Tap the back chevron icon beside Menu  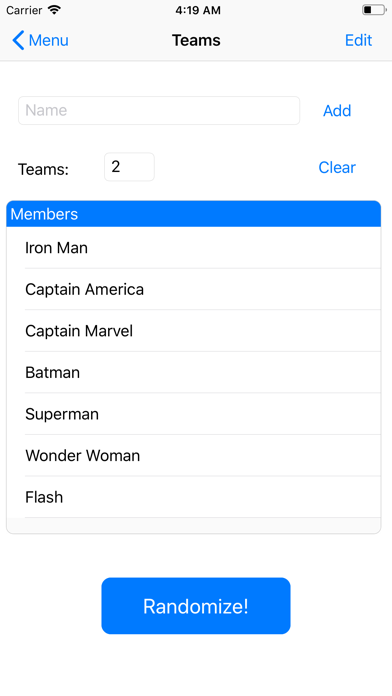tap(18, 40)
